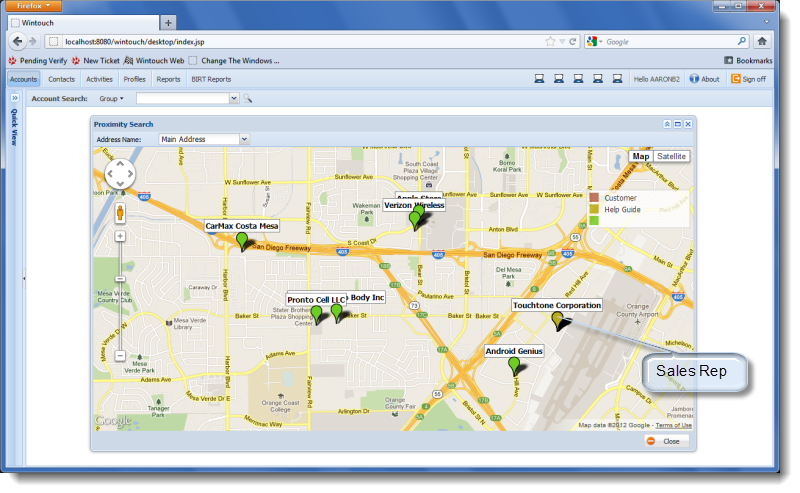Click the CarMax Costa Mesa label
This screenshot has width=800, height=493.
[242, 226]
